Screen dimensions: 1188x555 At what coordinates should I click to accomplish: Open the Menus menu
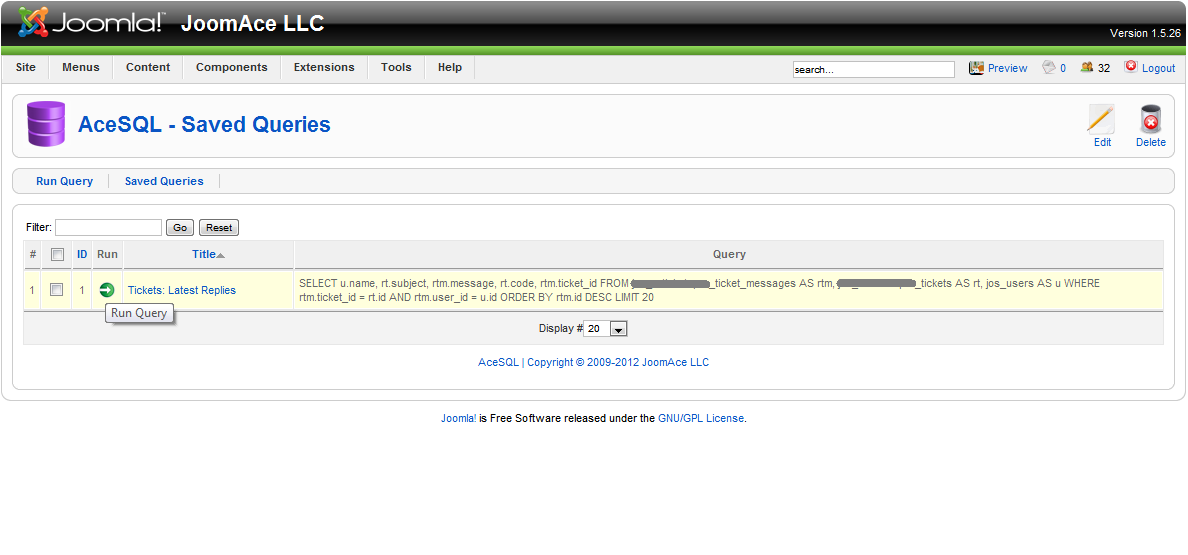coord(81,67)
